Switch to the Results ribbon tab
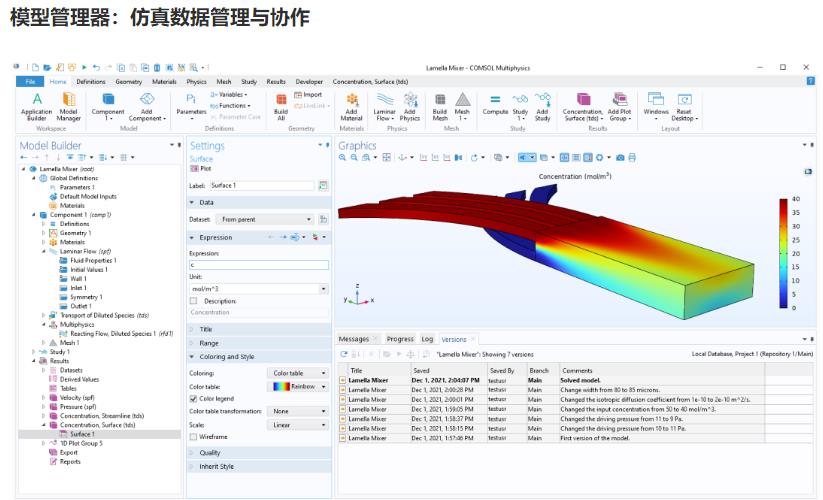Image resolution: width=823 pixels, height=500 pixels. (276, 82)
